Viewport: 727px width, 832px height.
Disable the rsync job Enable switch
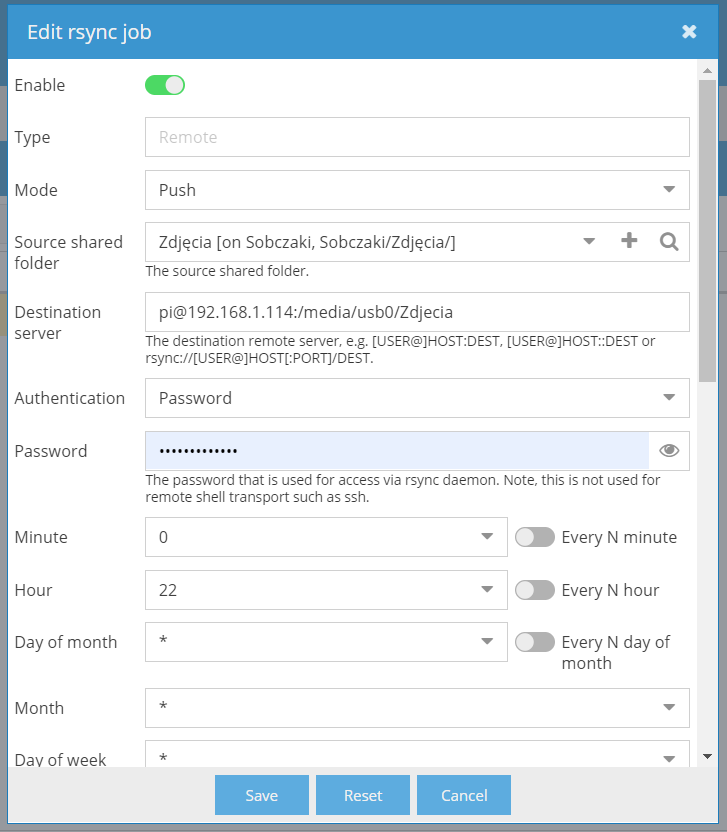165,85
